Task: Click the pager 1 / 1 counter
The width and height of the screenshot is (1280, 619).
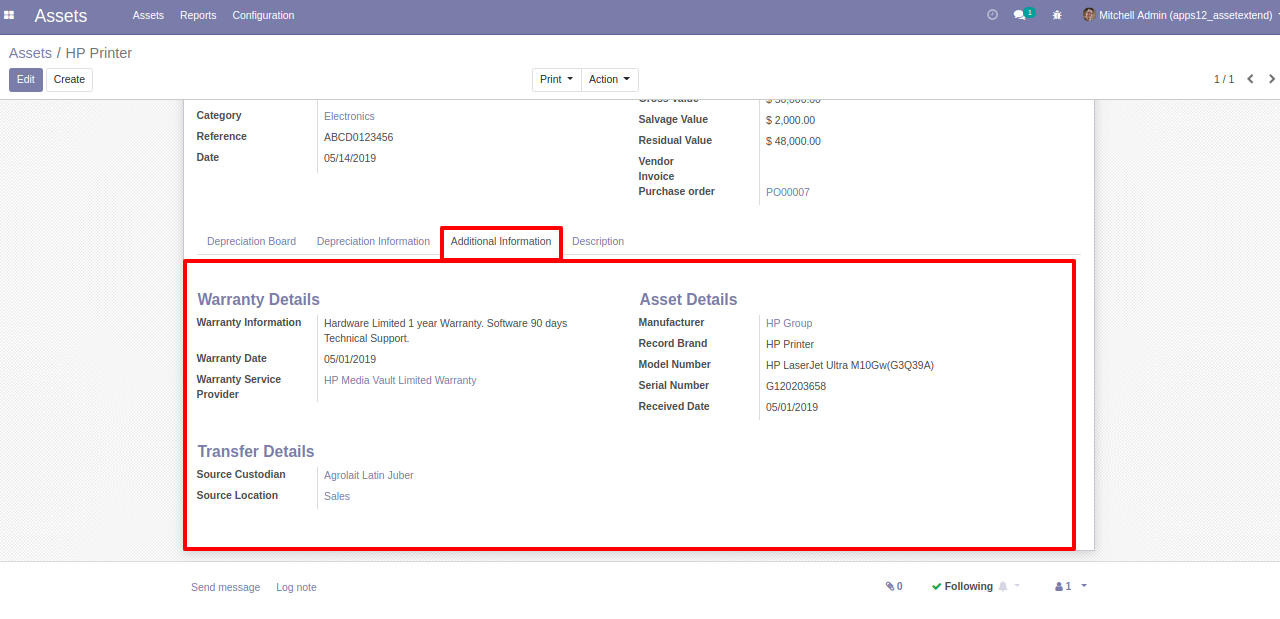Action: (1224, 79)
